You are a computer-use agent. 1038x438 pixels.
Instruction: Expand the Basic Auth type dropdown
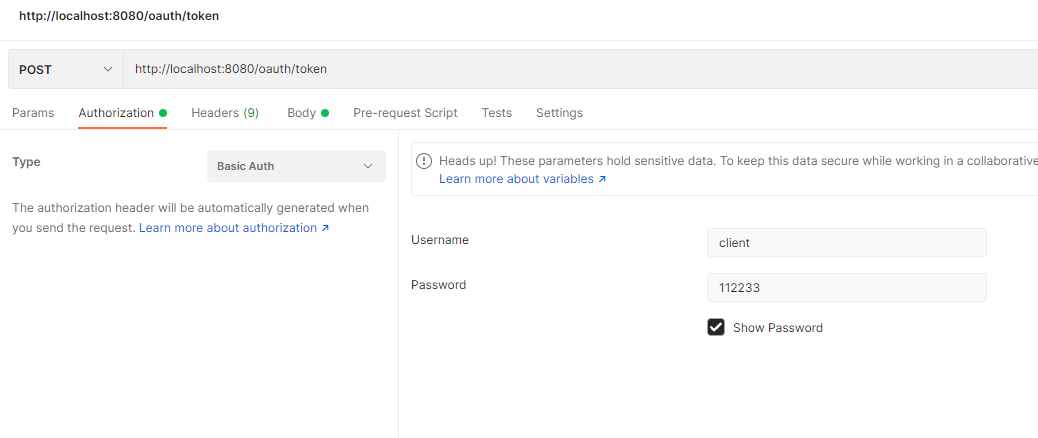coord(296,166)
